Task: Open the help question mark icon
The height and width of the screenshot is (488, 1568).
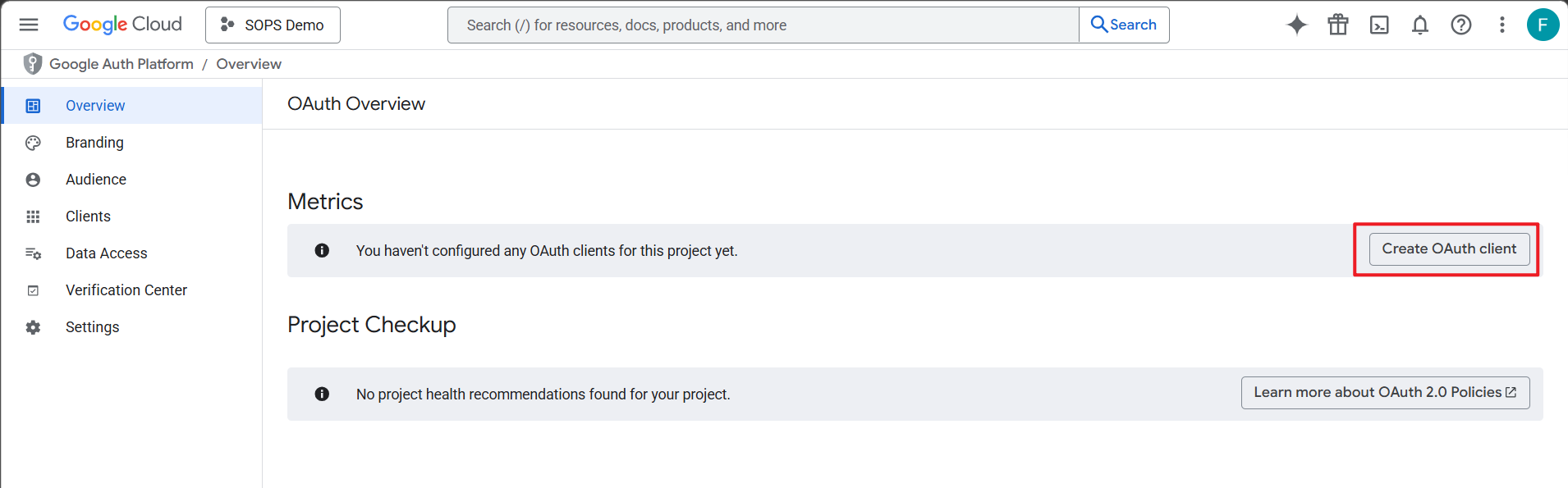Action: click(1461, 25)
